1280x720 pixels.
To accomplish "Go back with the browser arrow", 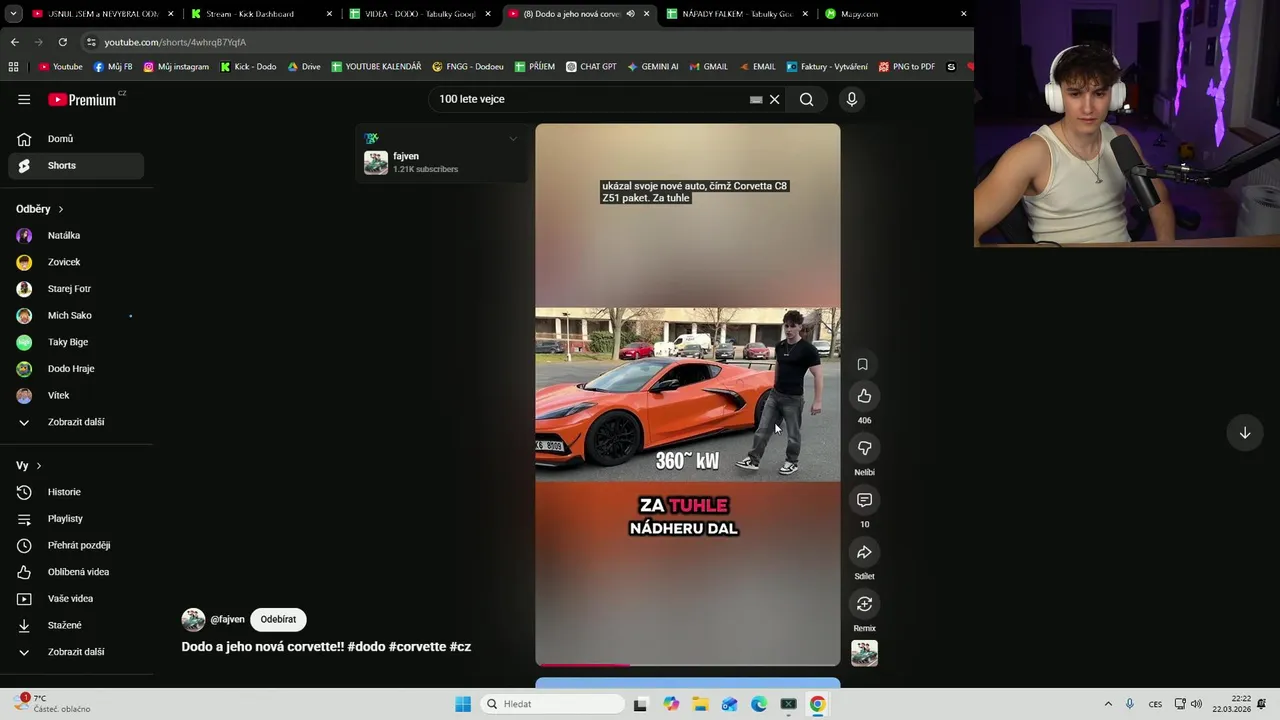I will coord(14,42).
